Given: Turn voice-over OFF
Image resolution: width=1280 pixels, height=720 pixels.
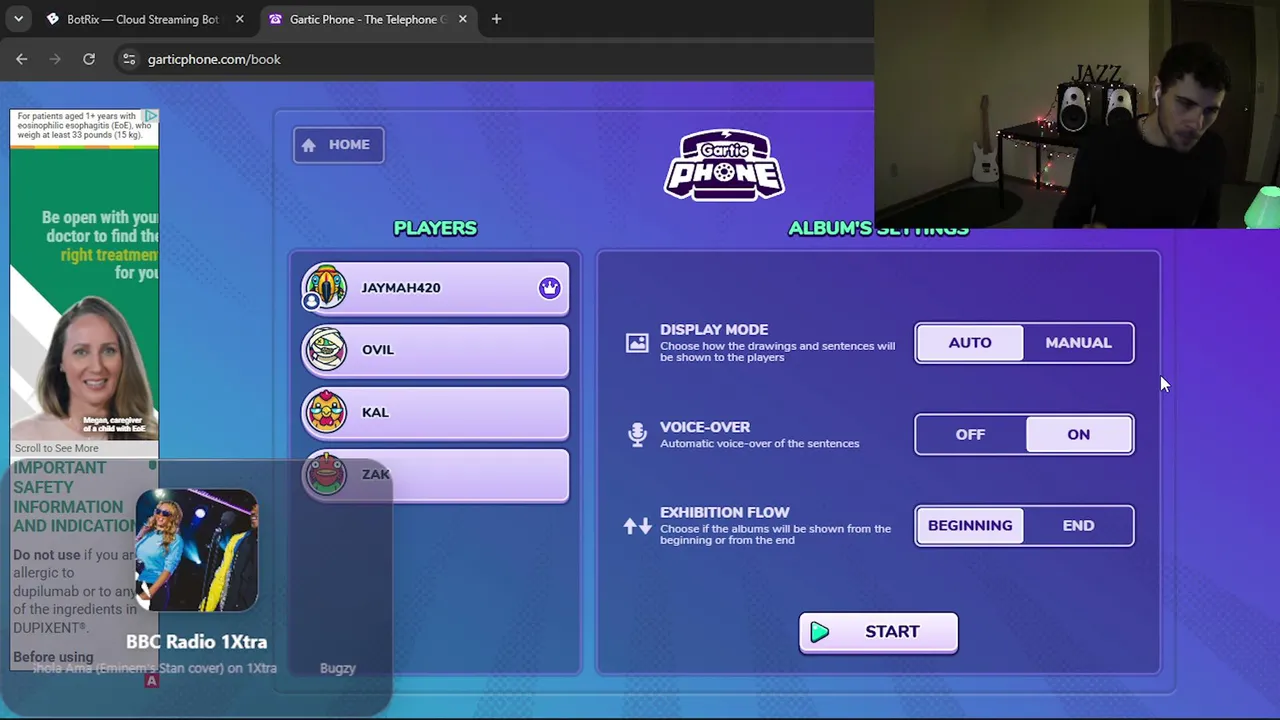Looking at the screenshot, I should click(970, 434).
